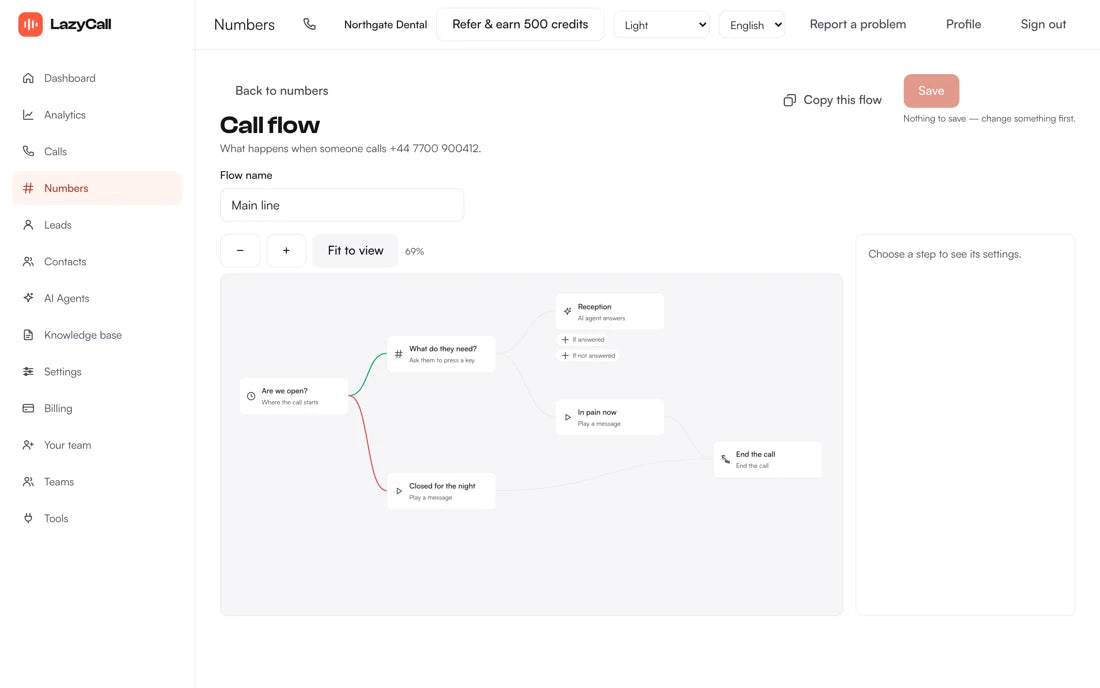Go Back to numbers
Viewport: 1100px width, 688px height.
(281, 90)
